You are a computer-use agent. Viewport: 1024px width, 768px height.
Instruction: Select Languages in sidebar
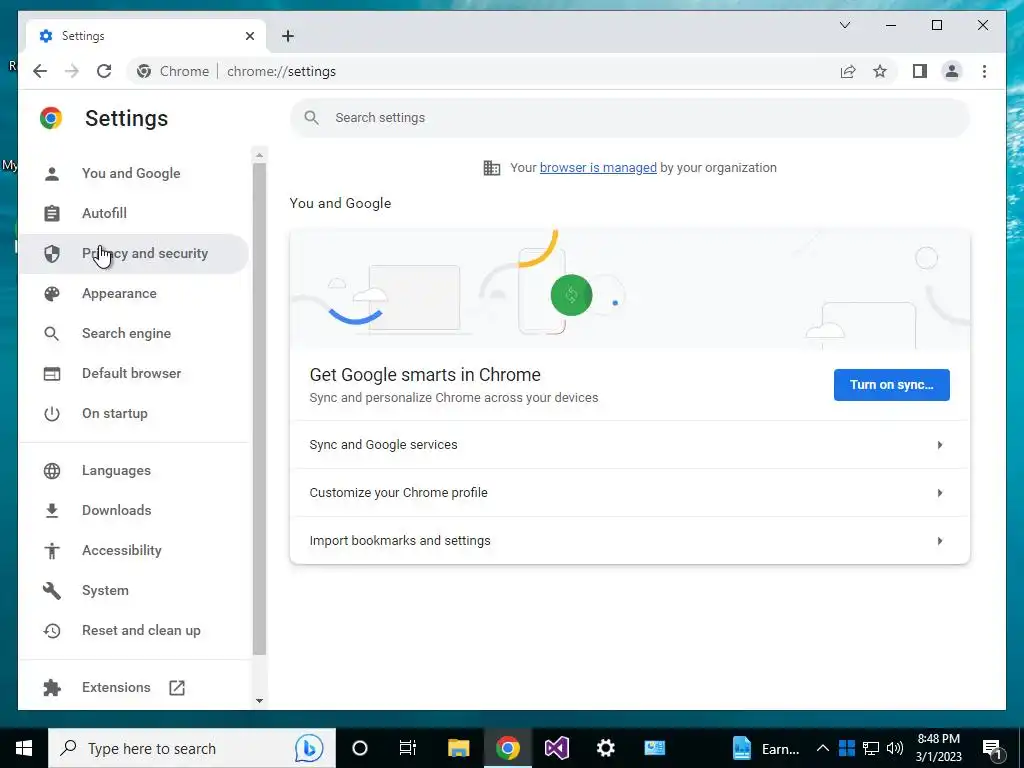click(x=134, y=471)
